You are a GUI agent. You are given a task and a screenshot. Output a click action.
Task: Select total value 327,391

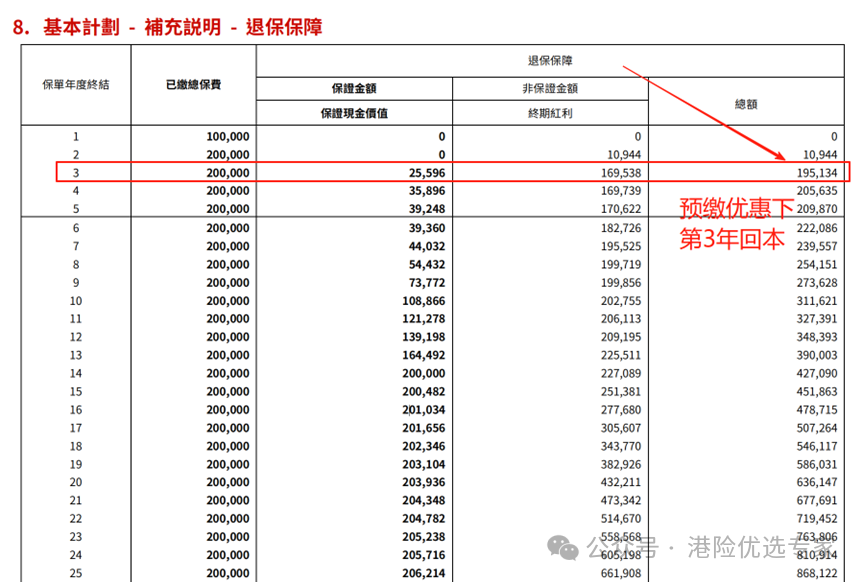tap(817, 319)
